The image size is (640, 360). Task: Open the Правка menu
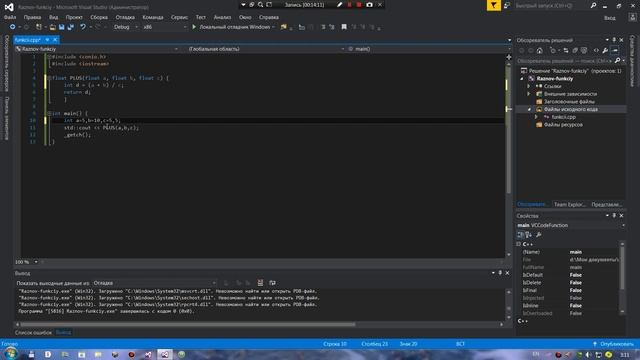click(x=32, y=17)
